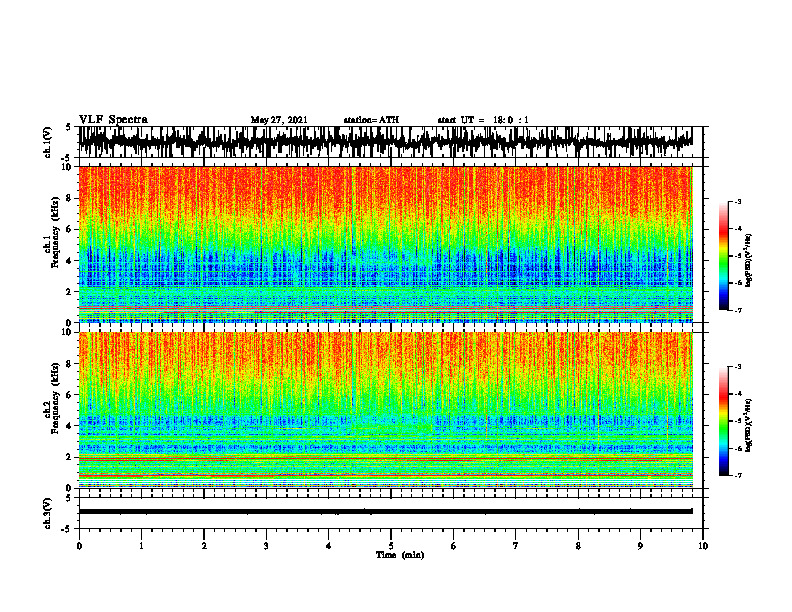
Task: Click the time axis tick label "5"
Action: point(391,545)
